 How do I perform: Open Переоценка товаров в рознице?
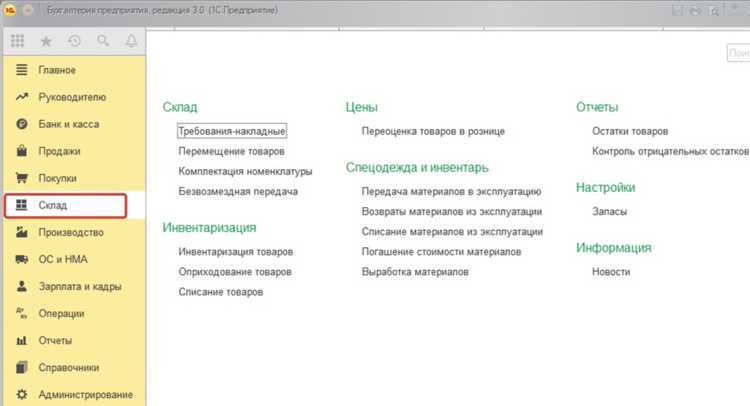click(433, 131)
